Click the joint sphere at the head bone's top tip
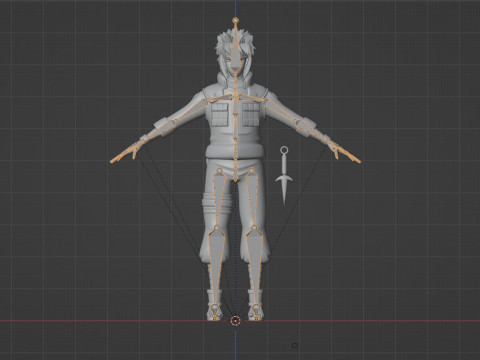Image resolution: width=480 pixels, height=360 pixels. pyautogui.click(x=236, y=20)
